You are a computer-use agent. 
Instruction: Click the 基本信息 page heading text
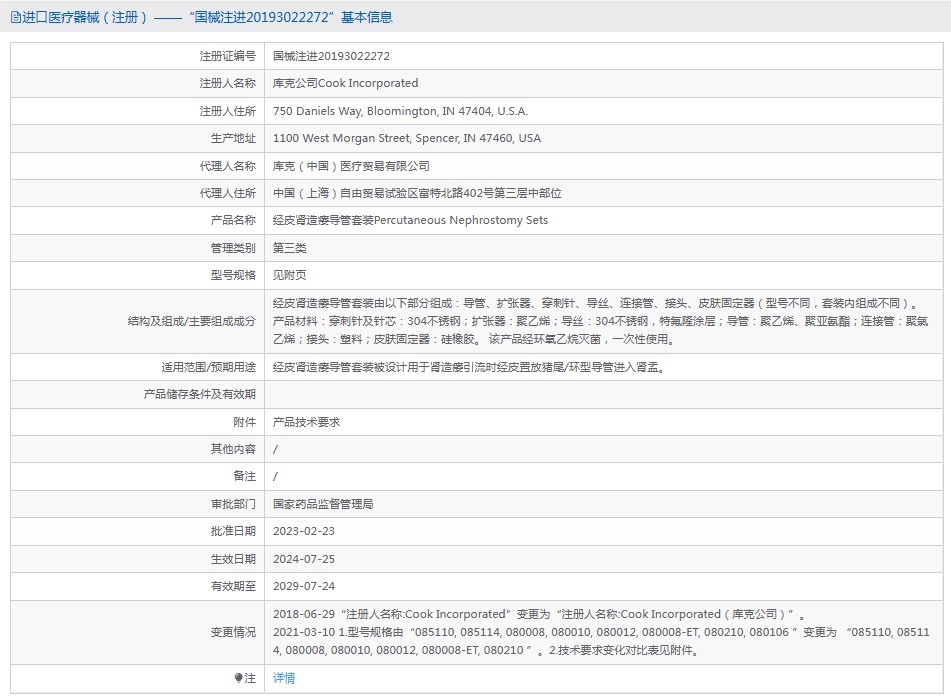(x=366, y=17)
